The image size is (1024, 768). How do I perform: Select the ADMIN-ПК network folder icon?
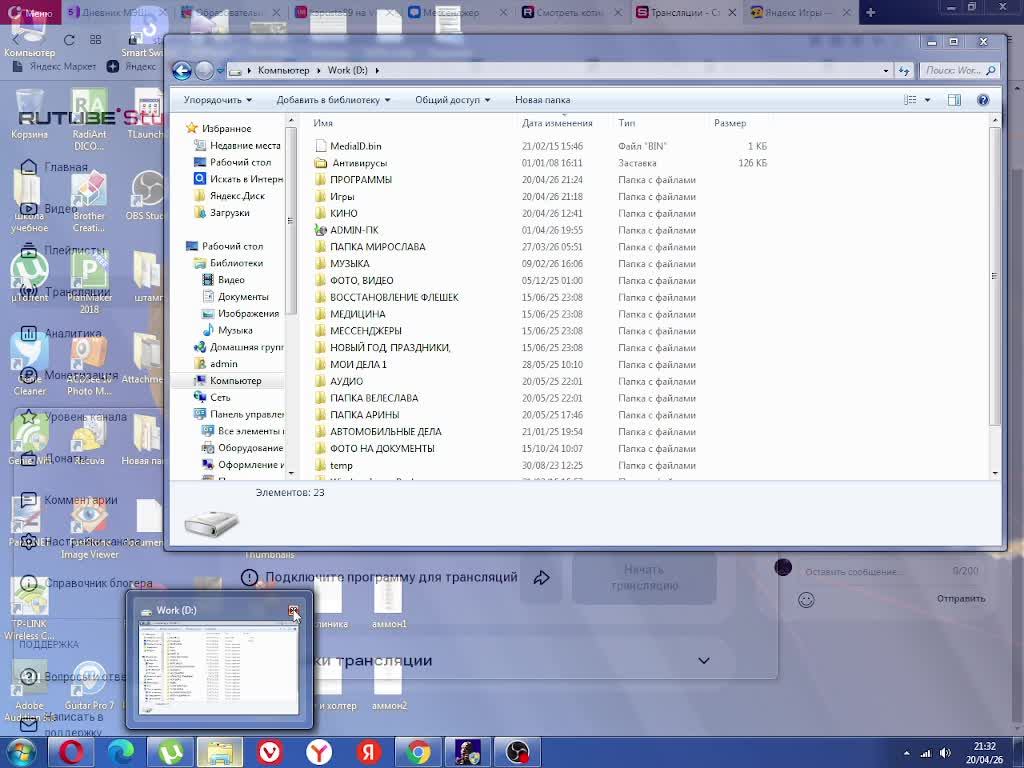pyautogui.click(x=320, y=230)
